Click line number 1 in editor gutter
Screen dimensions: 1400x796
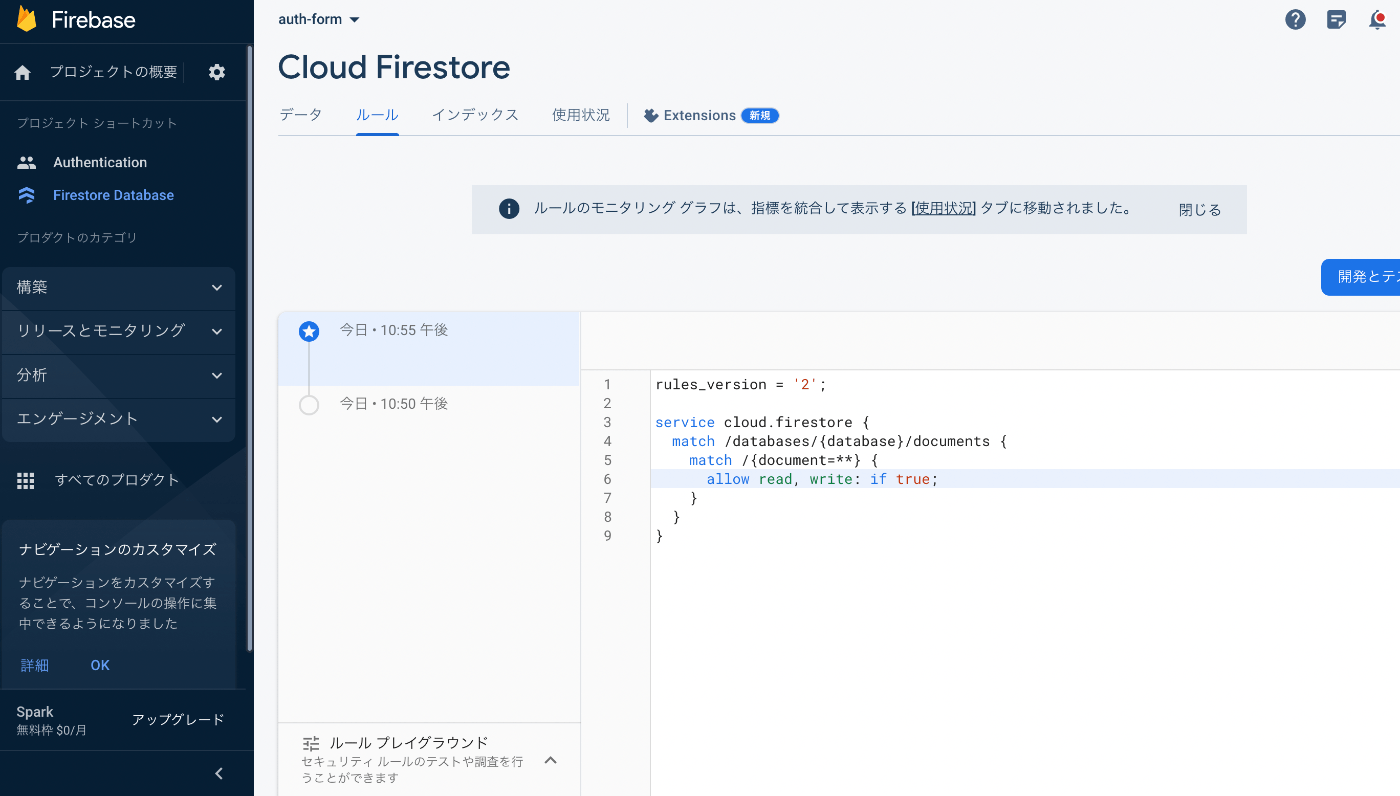point(607,384)
